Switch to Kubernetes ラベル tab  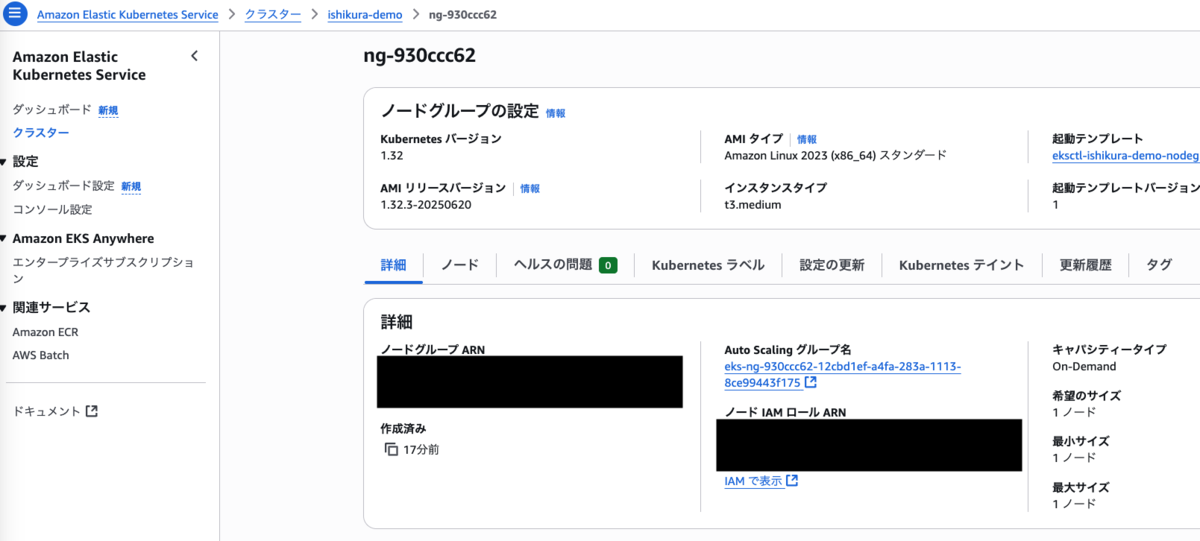tap(708, 265)
